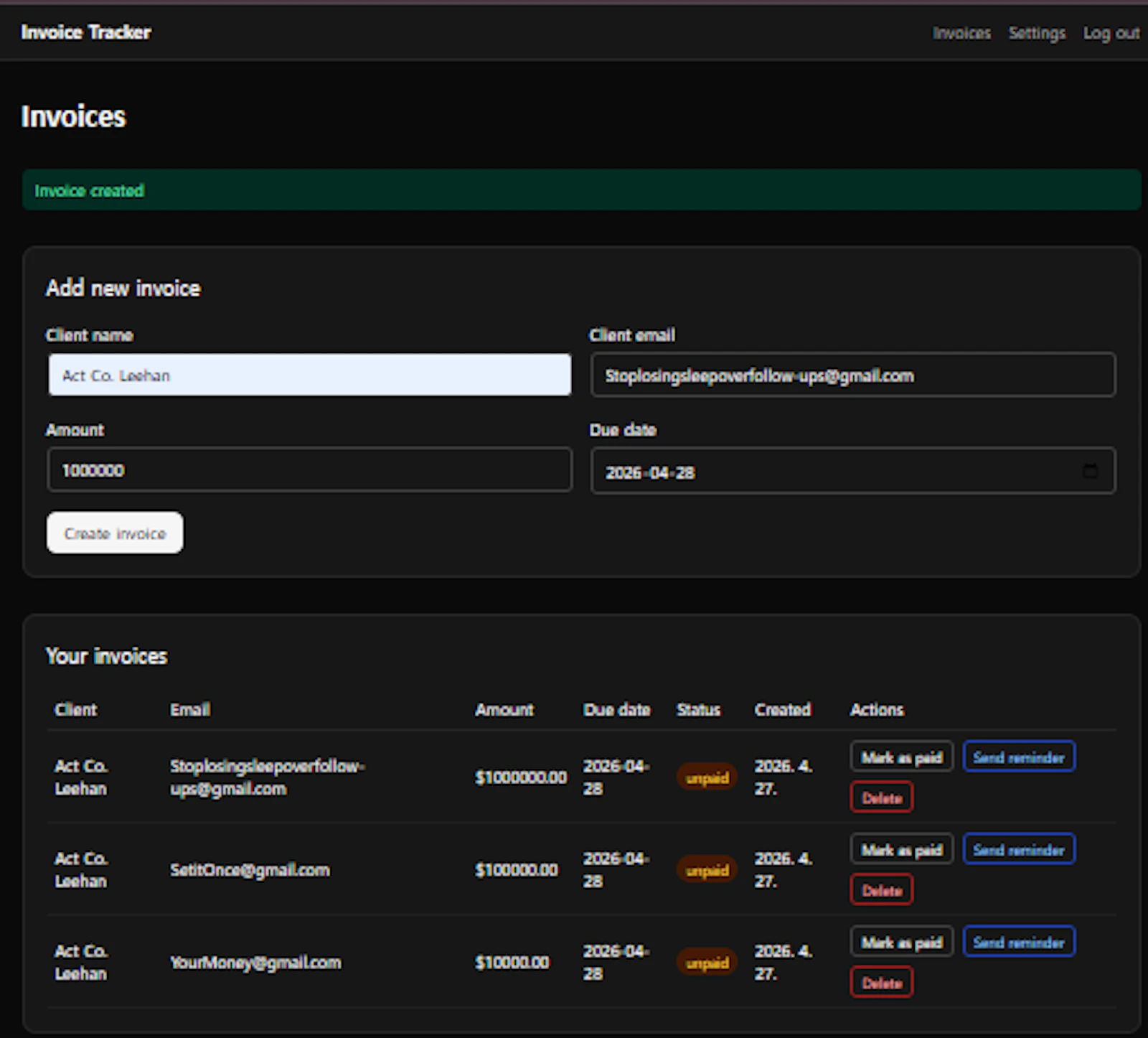Screen dimensions: 1148x1038
Task: Select Log out in the top navigation
Action: pos(1111,33)
